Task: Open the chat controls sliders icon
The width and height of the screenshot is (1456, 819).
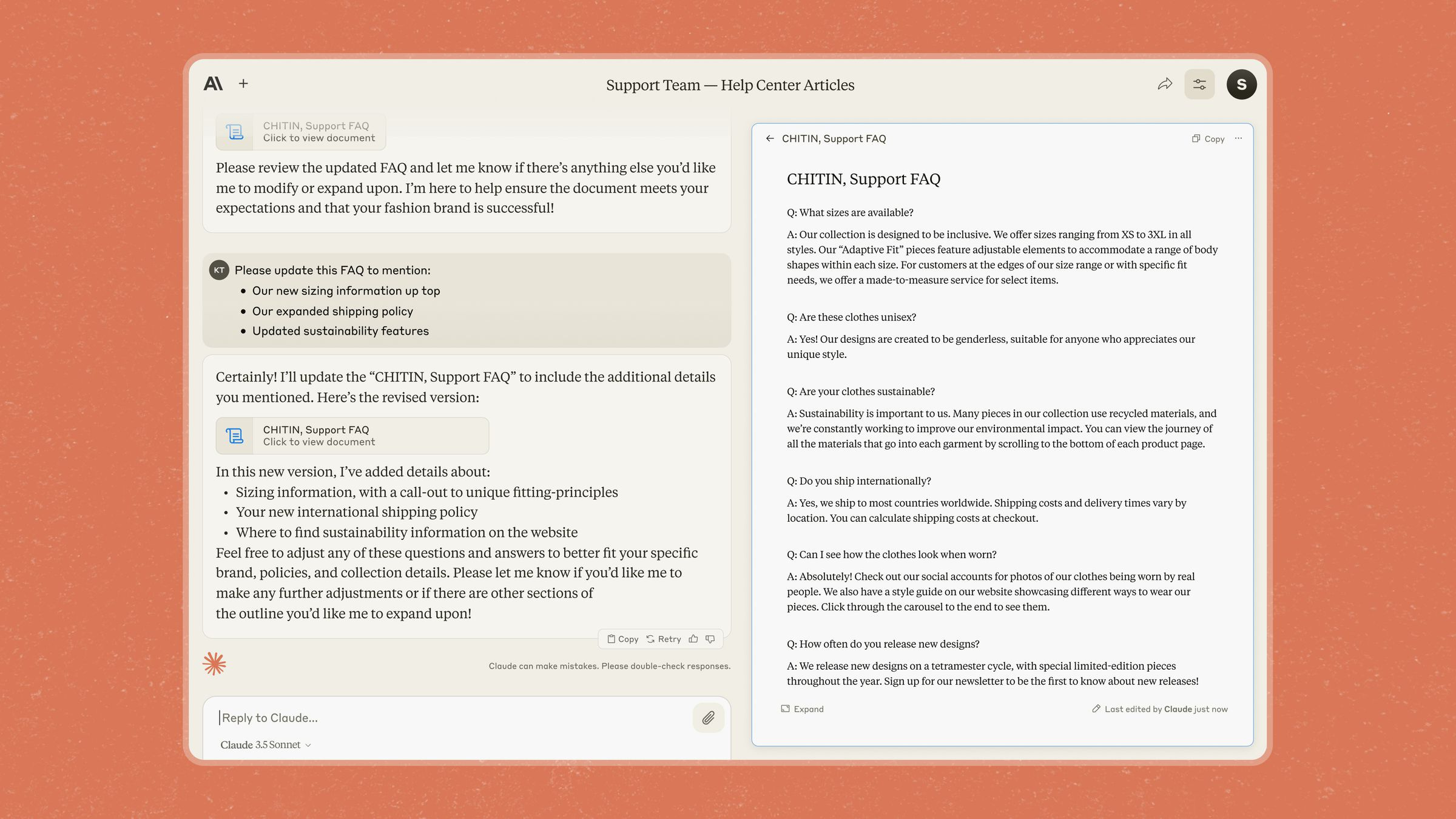Action: click(1199, 84)
